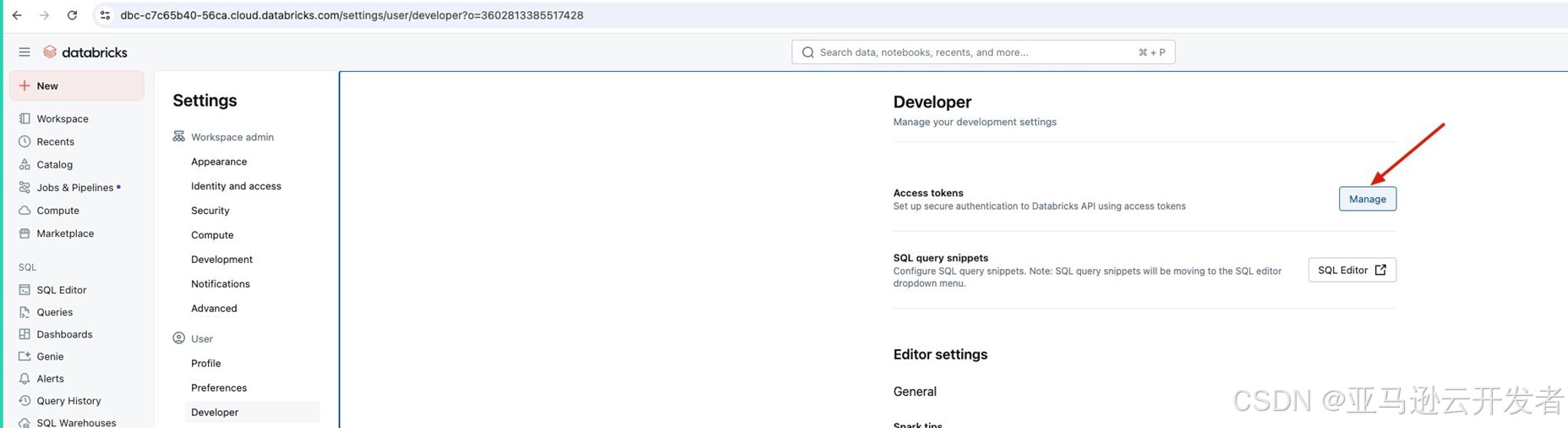Select Preferences under User

tap(219, 388)
